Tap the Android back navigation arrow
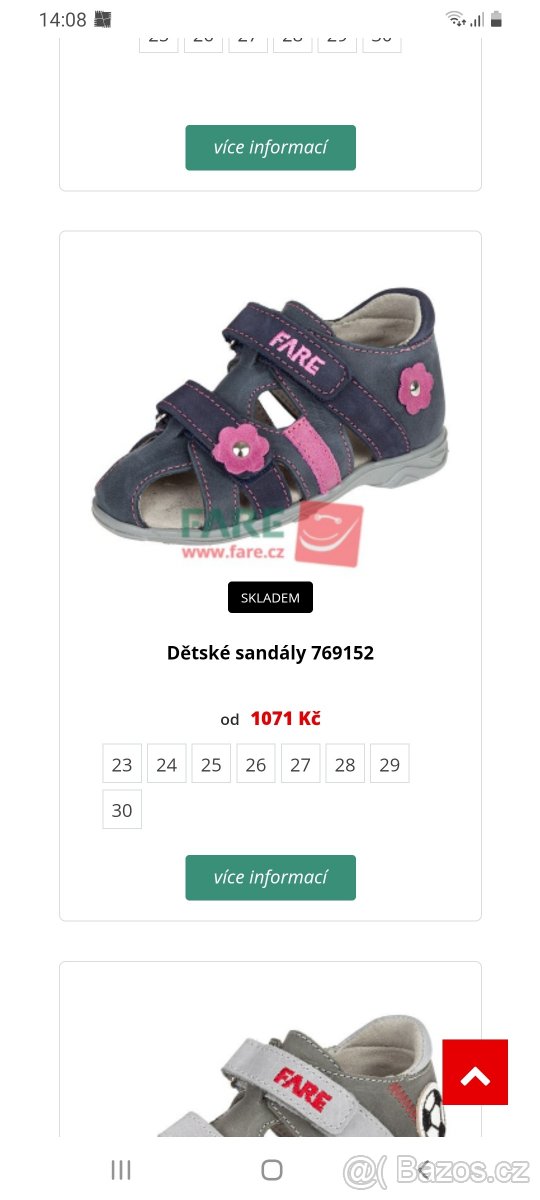The image size is (540, 1200). pos(424,1169)
